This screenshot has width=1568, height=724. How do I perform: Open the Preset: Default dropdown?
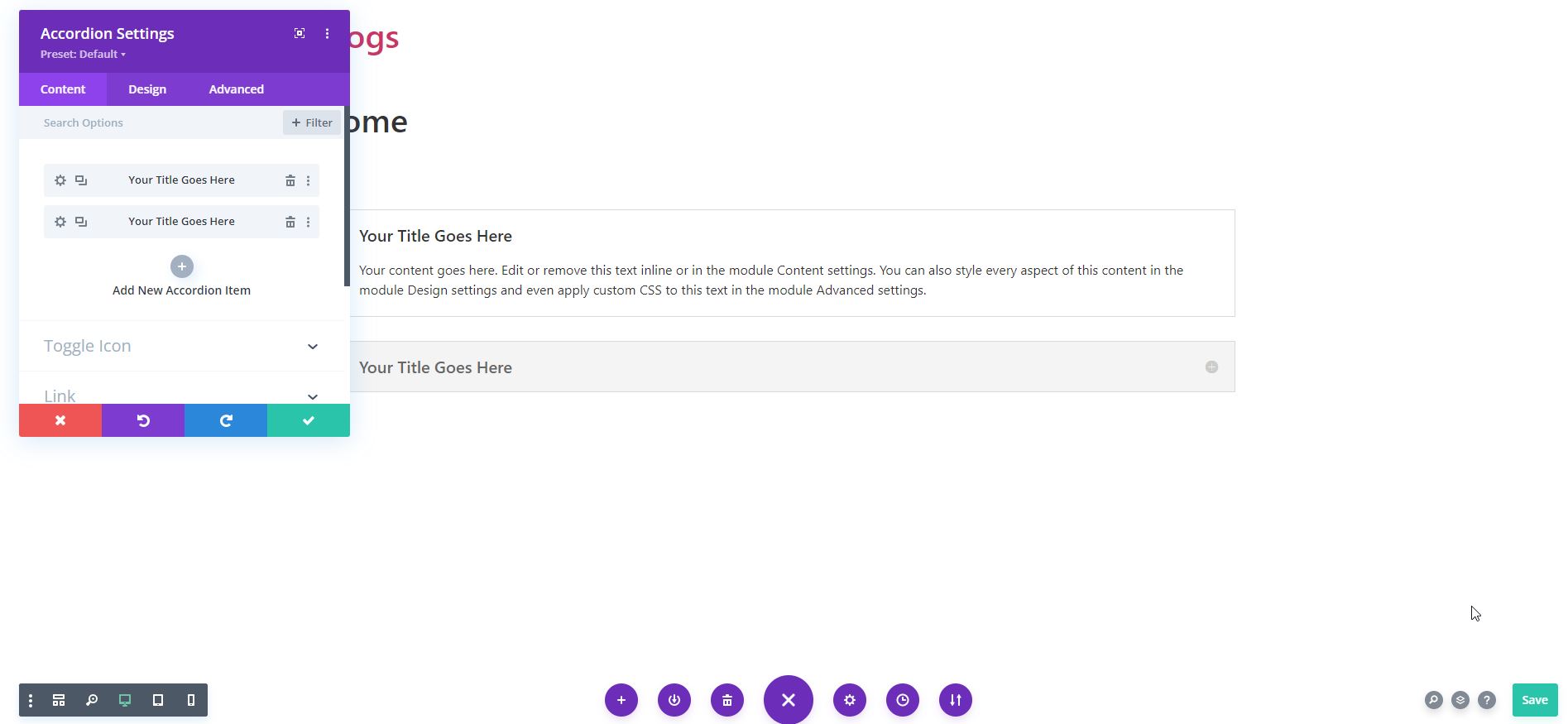coord(83,54)
